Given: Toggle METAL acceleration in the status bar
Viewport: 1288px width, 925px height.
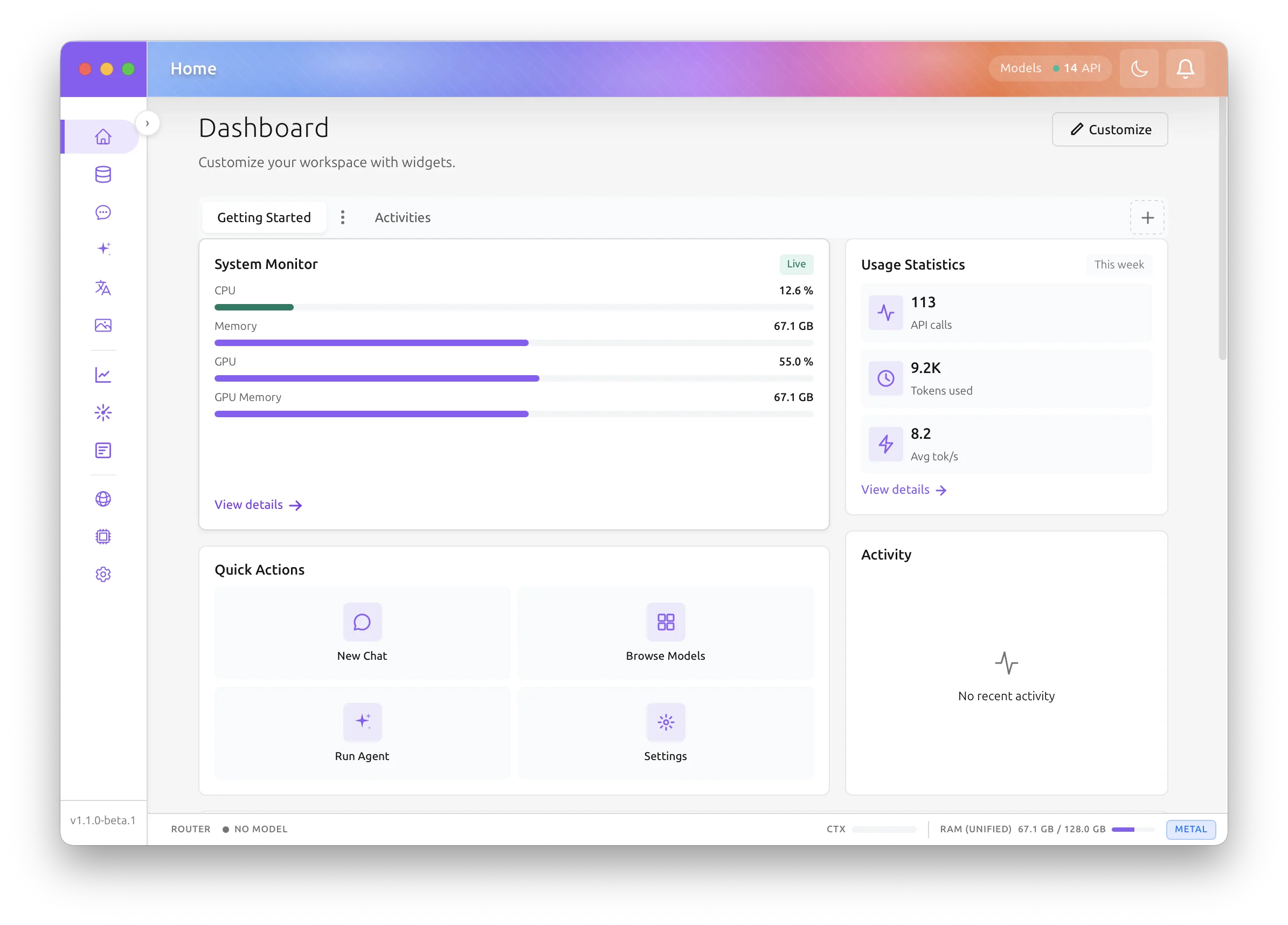Looking at the screenshot, I should coord(1190,830).
